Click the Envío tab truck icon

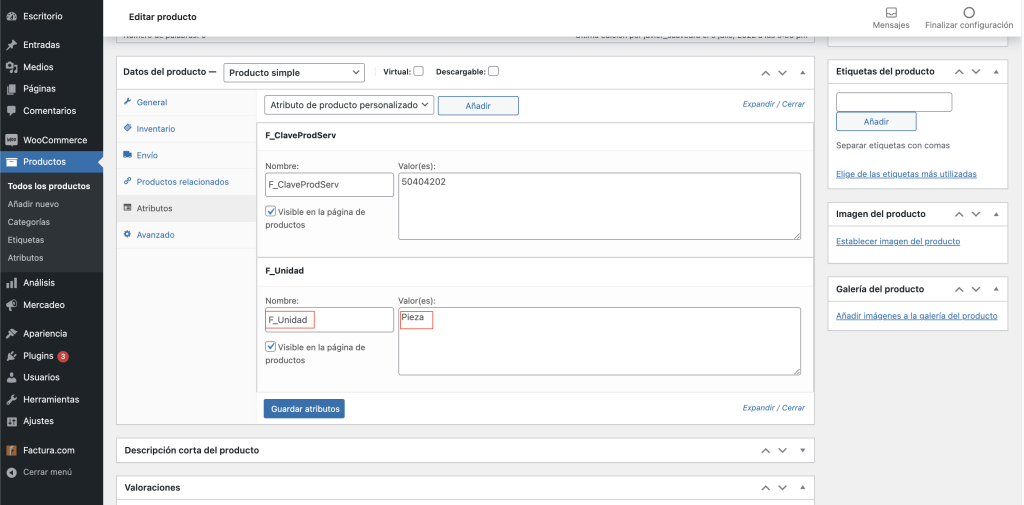(x=127, y=155)
